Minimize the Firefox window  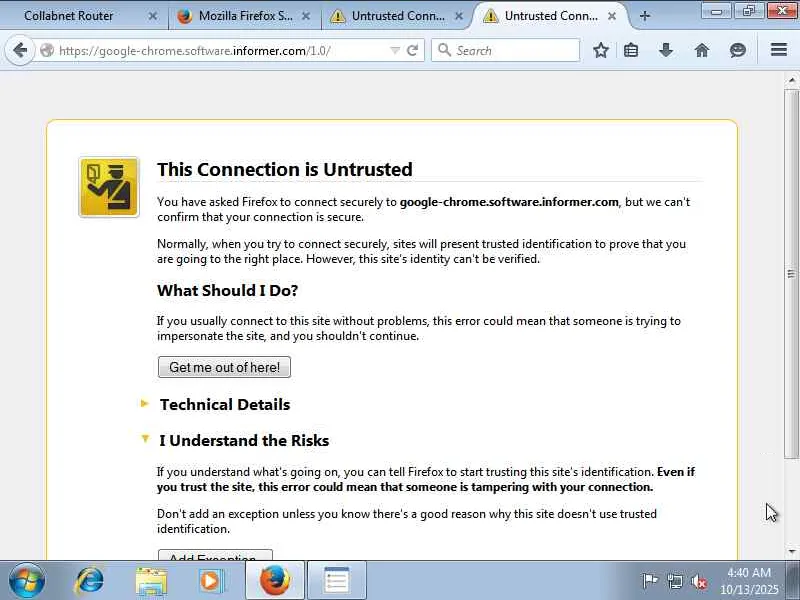coord(716,11)
